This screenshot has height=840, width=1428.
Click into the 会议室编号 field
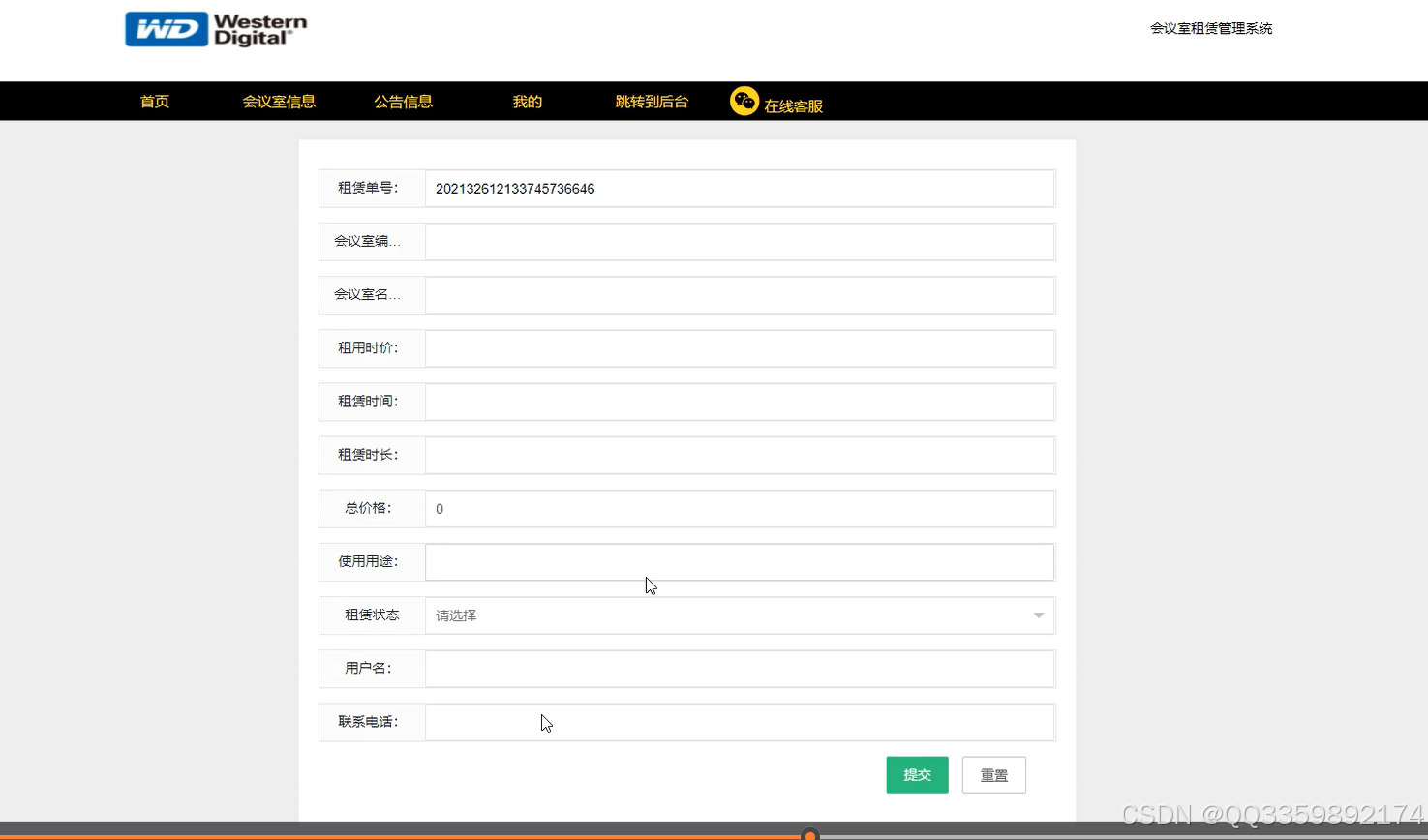point(740,242)
